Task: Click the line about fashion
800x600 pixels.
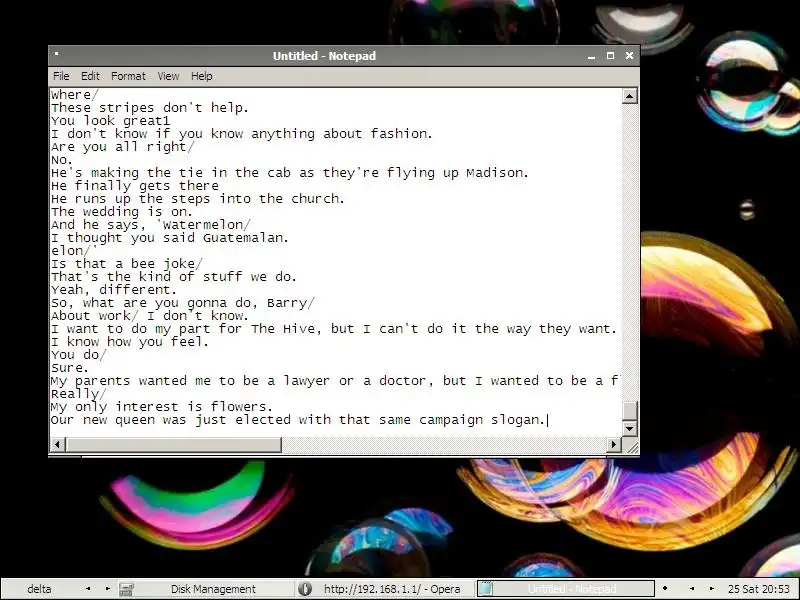Action: click(x=241, y=134)
